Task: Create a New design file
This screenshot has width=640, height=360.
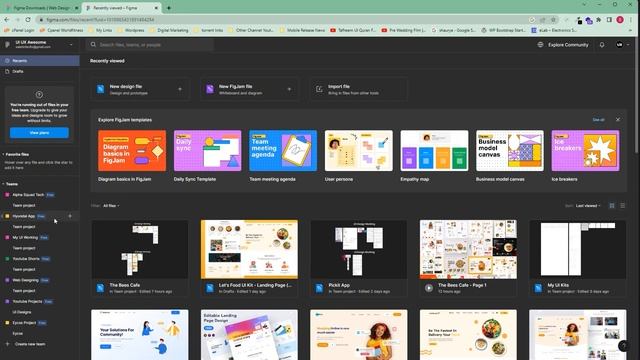Action: coord(140,89)
